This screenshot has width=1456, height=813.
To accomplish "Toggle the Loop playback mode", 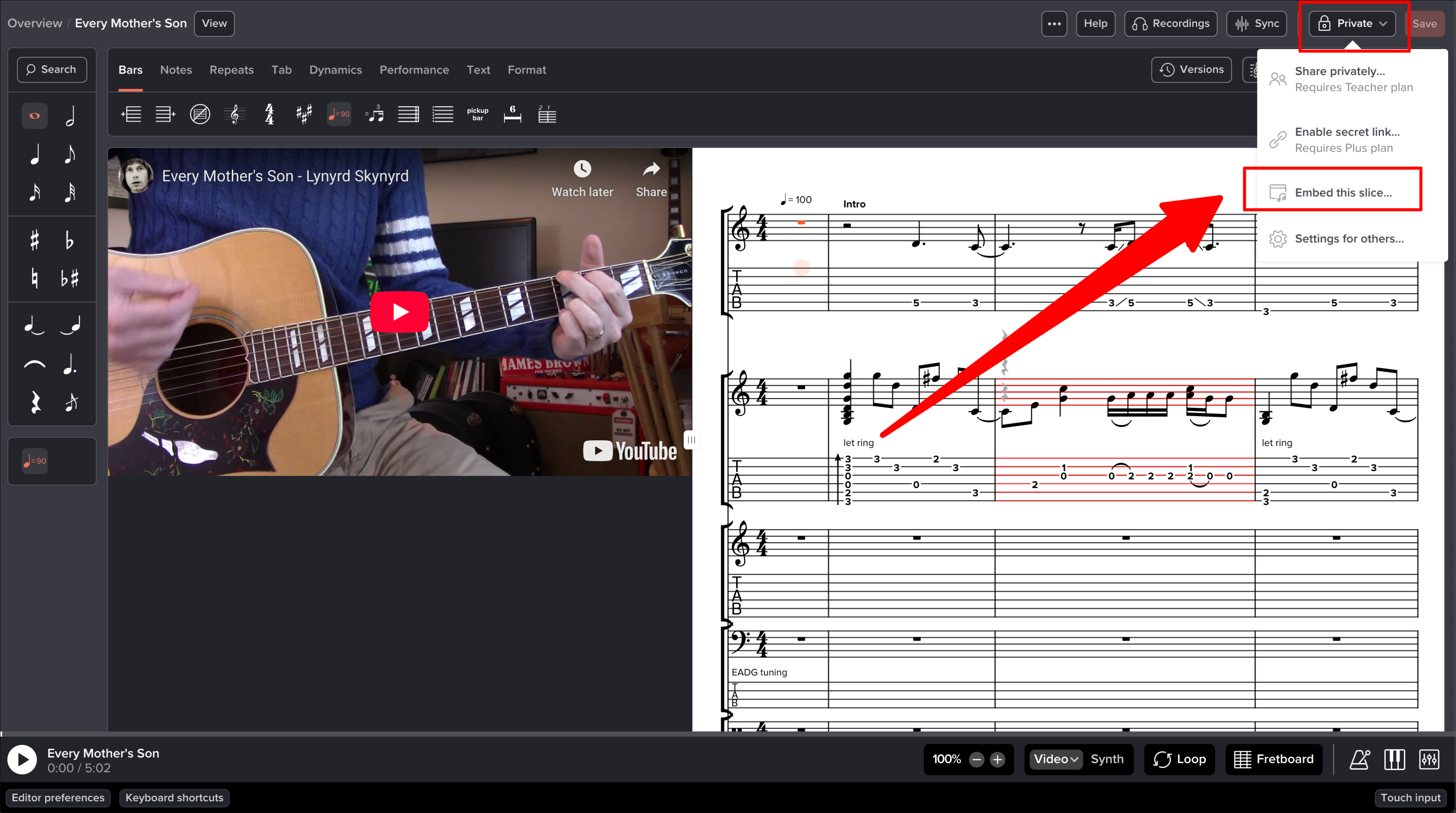I will tap(1180, 759).
